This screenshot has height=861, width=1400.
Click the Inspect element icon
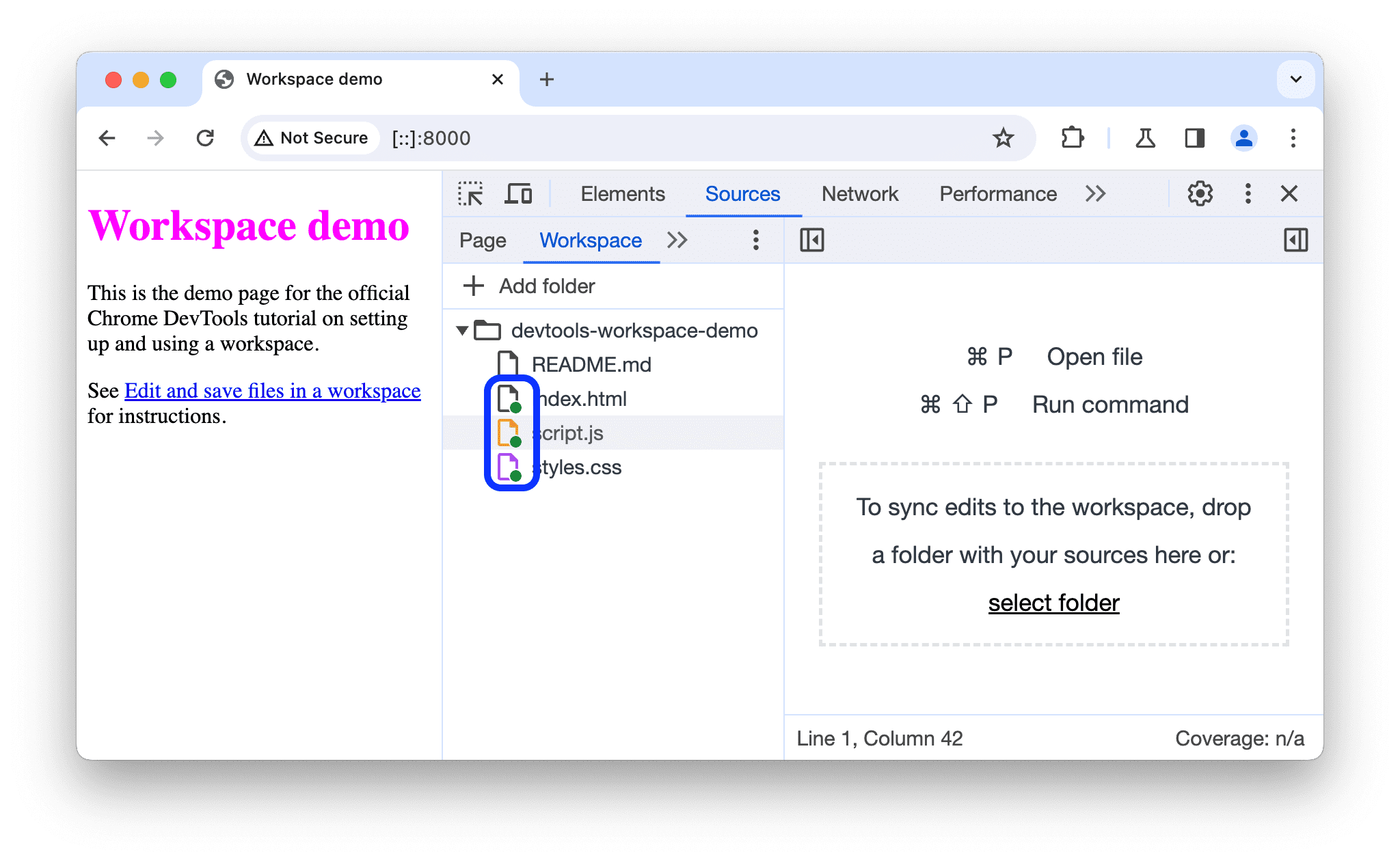472,193
